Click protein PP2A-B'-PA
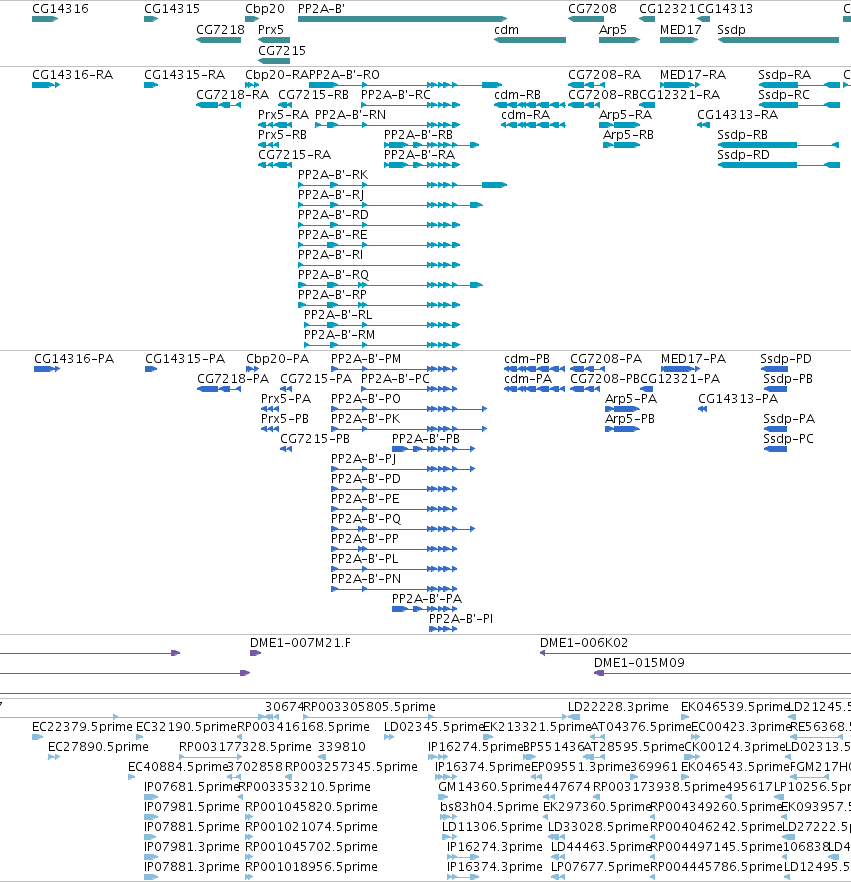851x882 pixels. 426,598
